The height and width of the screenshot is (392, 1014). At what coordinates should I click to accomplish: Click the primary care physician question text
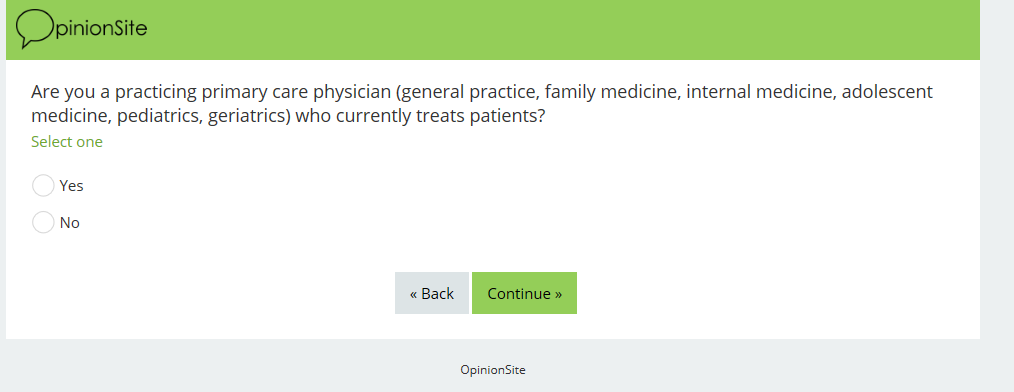coord(482,103)
